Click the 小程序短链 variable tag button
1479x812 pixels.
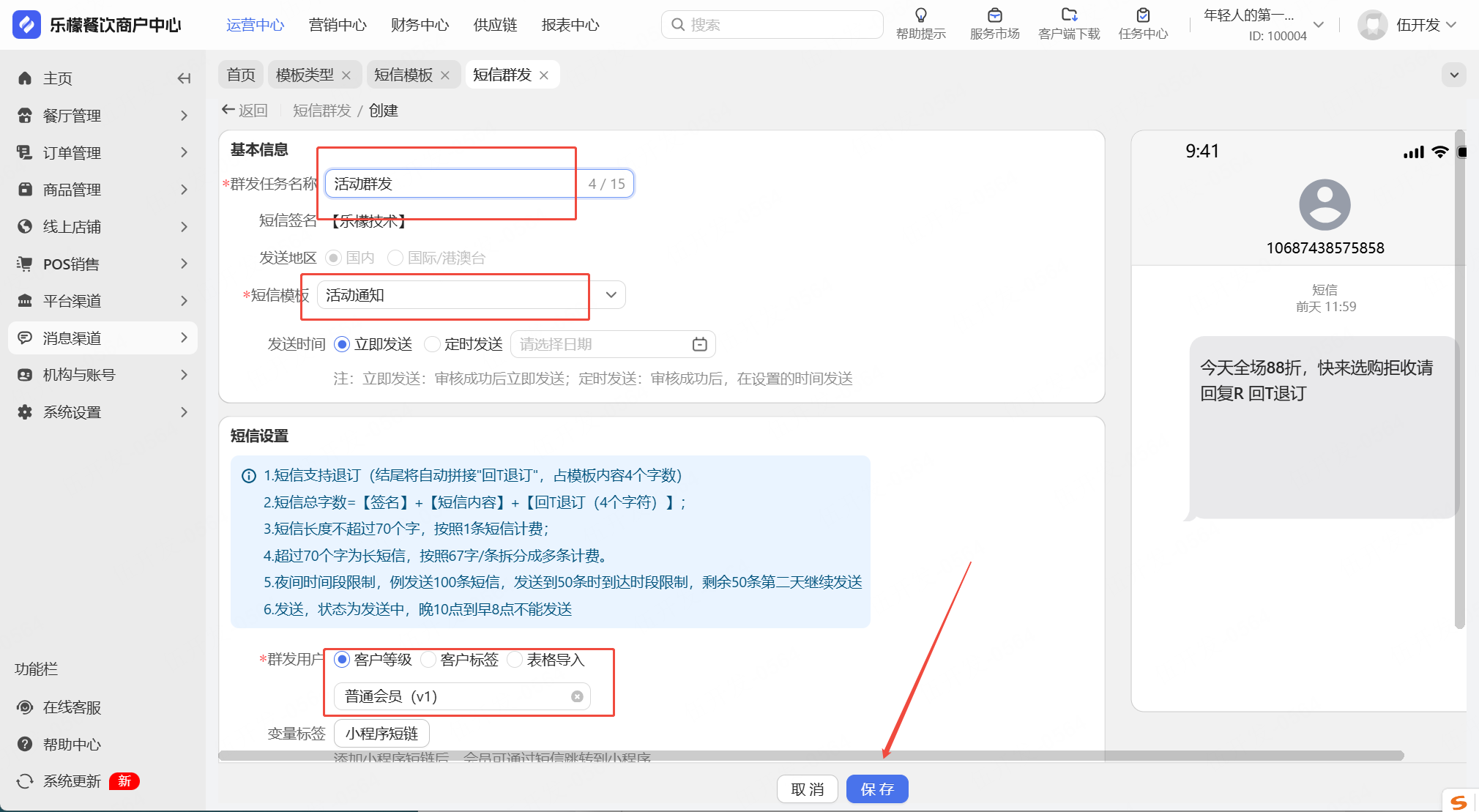pyautogui.click(x=381, y=734)
